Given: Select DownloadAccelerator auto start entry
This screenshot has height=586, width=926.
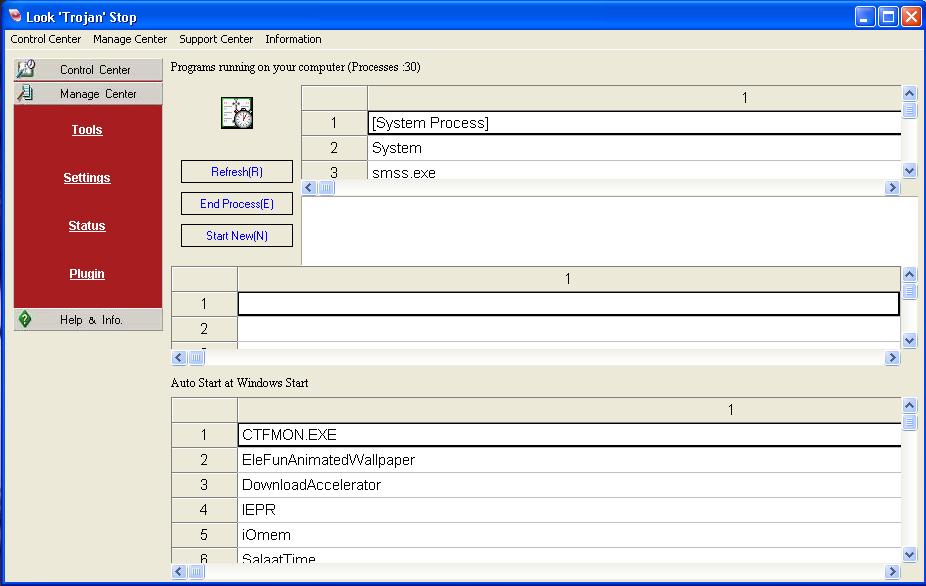Looking at the screenshot, I should pos(569,484).
